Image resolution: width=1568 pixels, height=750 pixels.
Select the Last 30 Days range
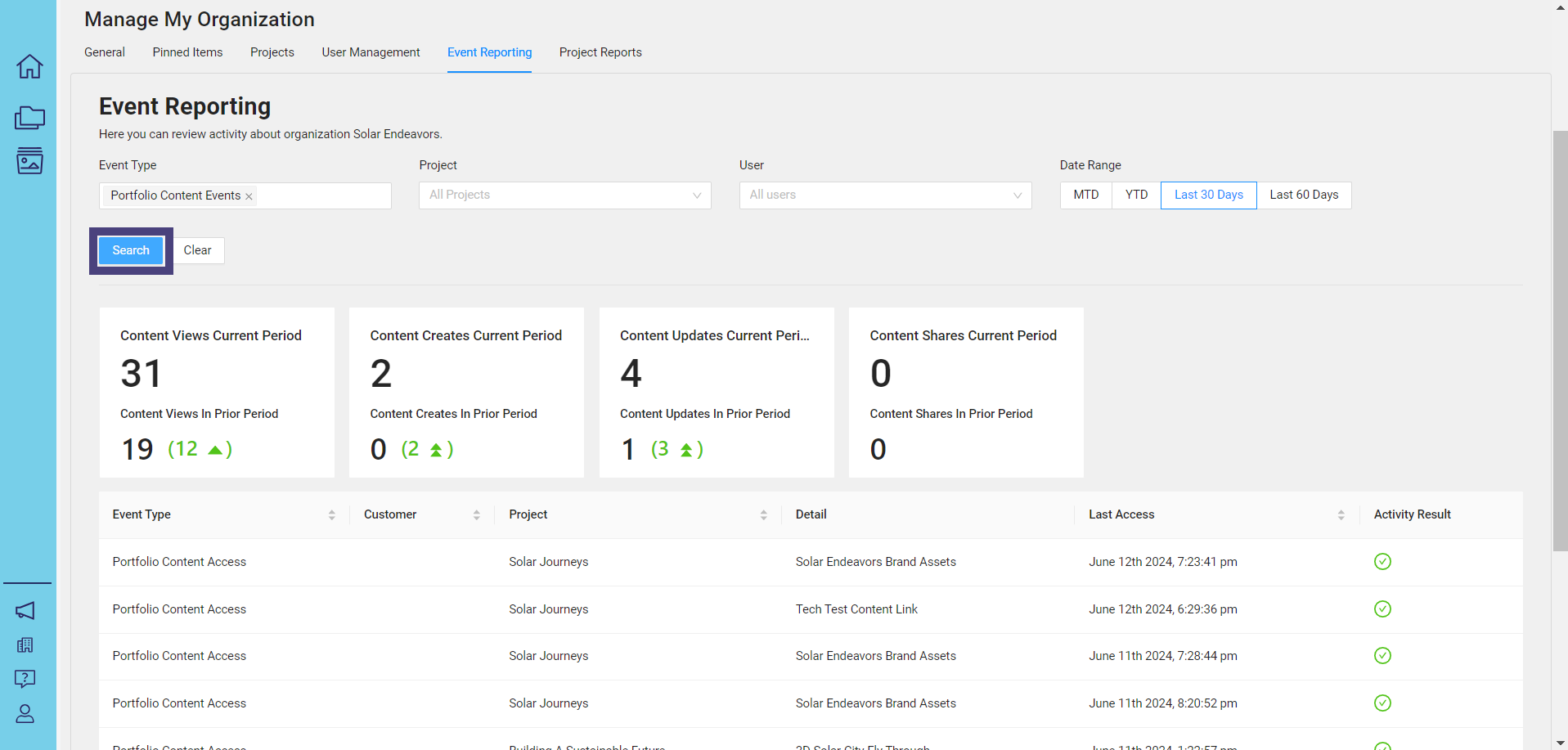tap(1209, 195)
